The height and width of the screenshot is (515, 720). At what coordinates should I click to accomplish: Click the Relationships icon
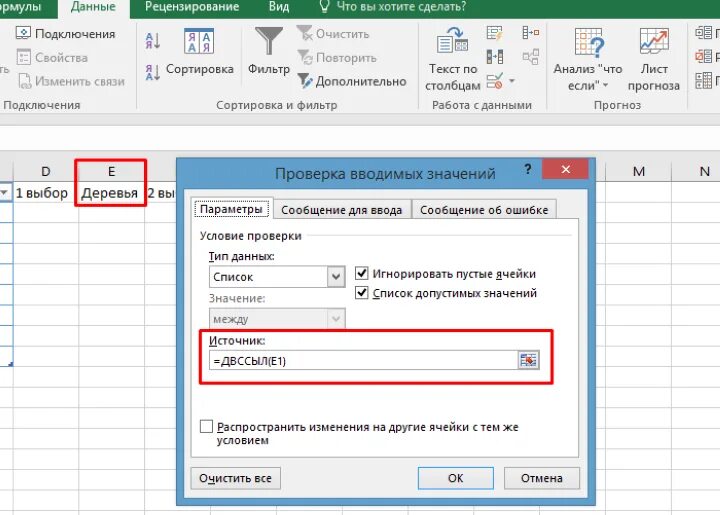(x=531, y=57)
